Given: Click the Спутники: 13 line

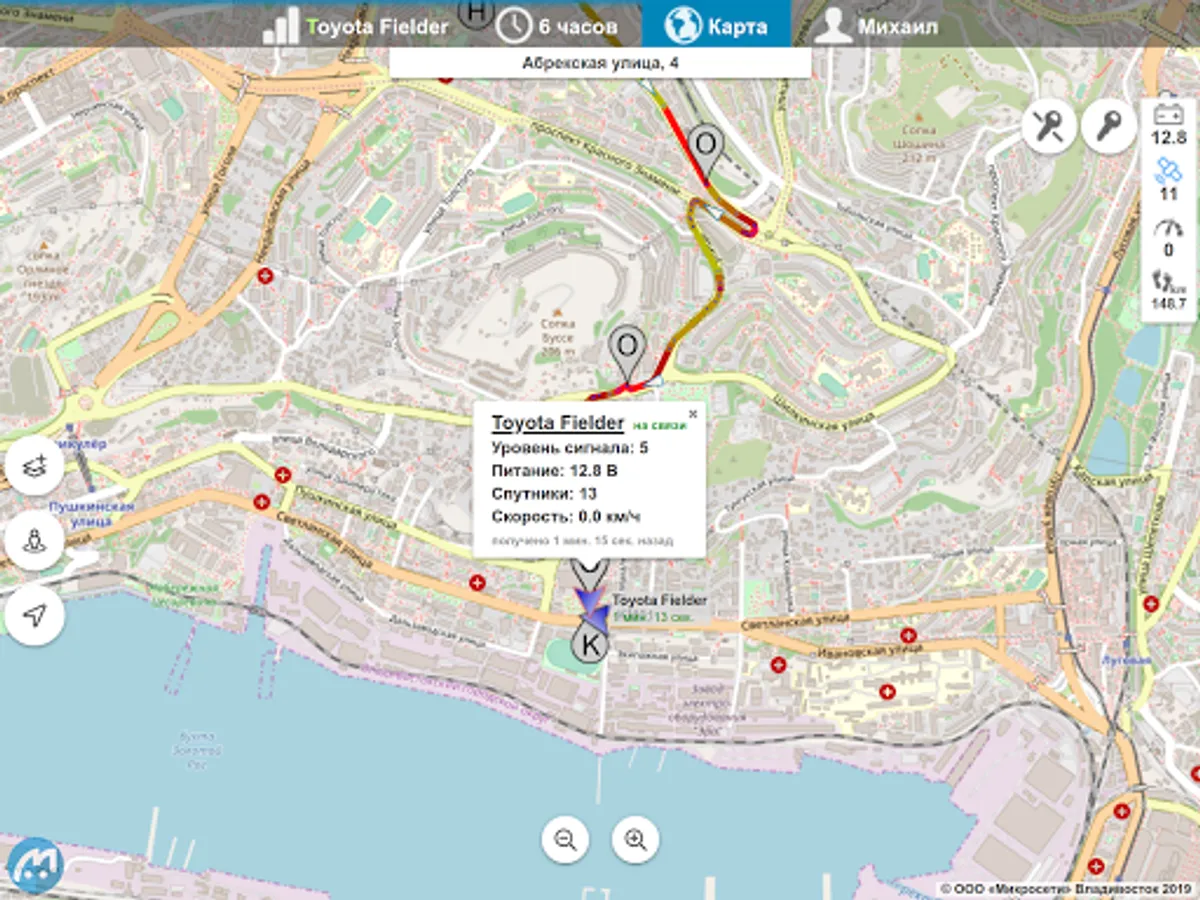Looking at the screenshot, I should (x=544, y=494).
